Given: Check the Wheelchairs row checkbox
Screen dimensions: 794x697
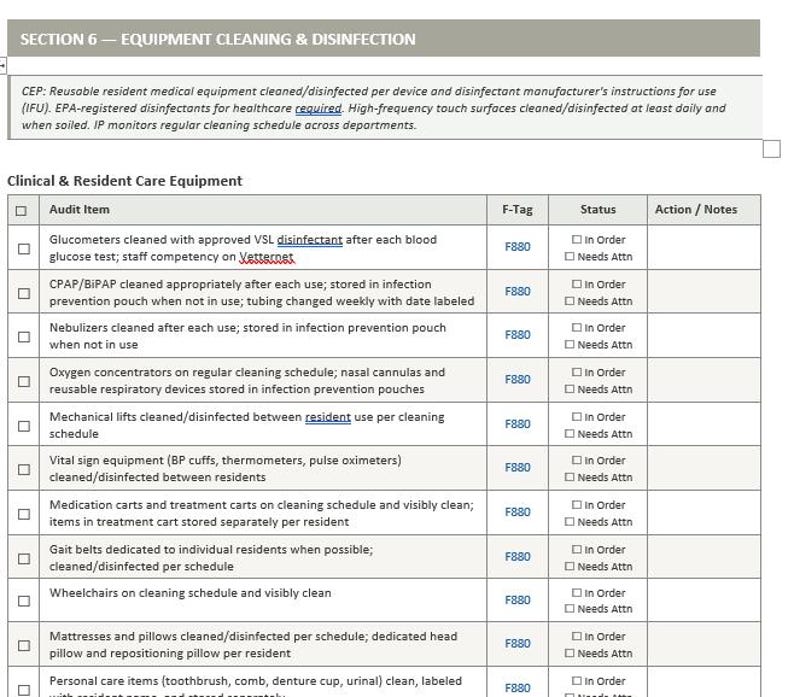Looking at the screenshot, I should [24, 601].
